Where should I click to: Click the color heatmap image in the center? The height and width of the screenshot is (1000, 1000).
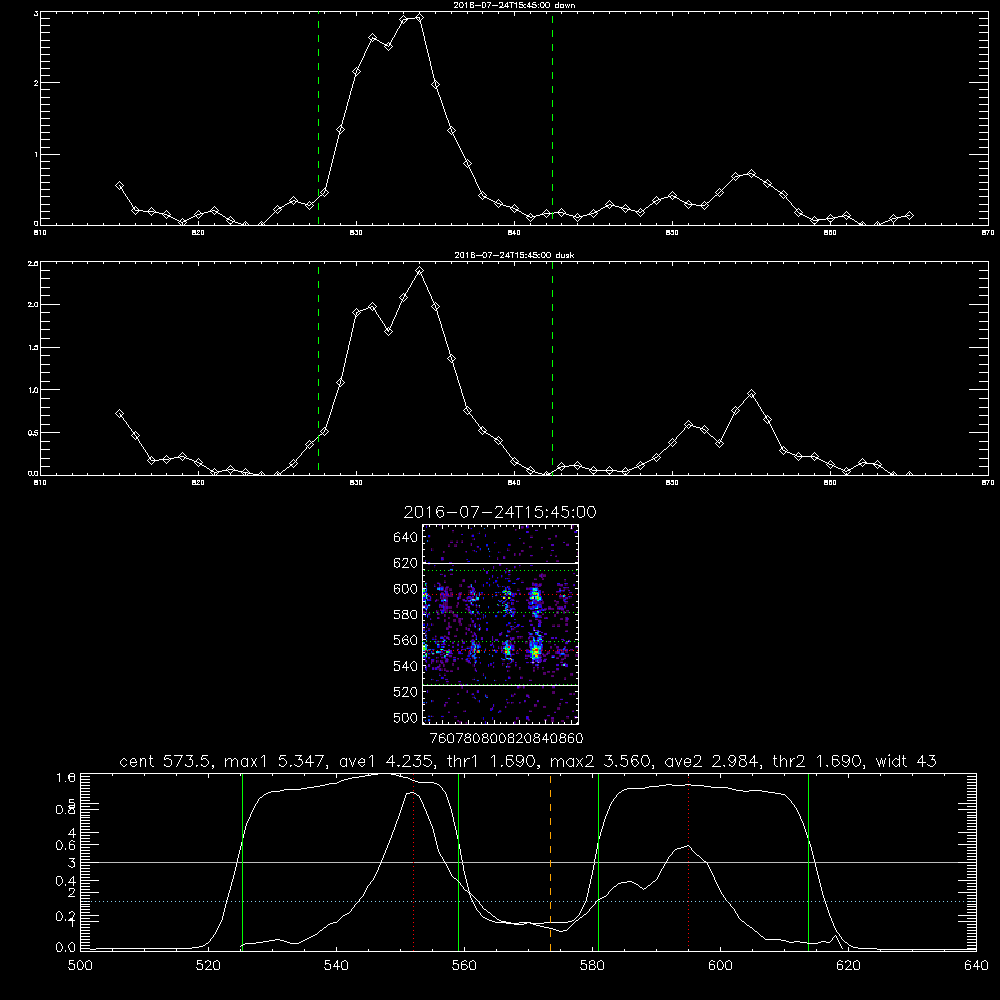point(500,624)
